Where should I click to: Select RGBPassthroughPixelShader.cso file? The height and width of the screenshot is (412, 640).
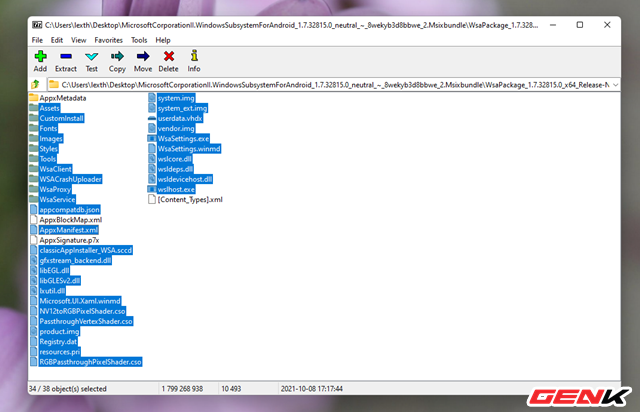pos(86,362)
